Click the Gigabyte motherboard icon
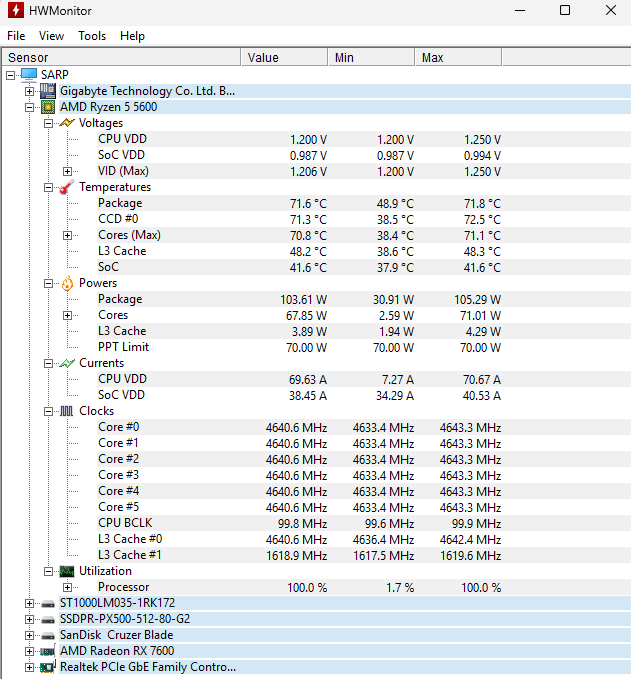The image size is (631, 679). [x=48, y=91]
